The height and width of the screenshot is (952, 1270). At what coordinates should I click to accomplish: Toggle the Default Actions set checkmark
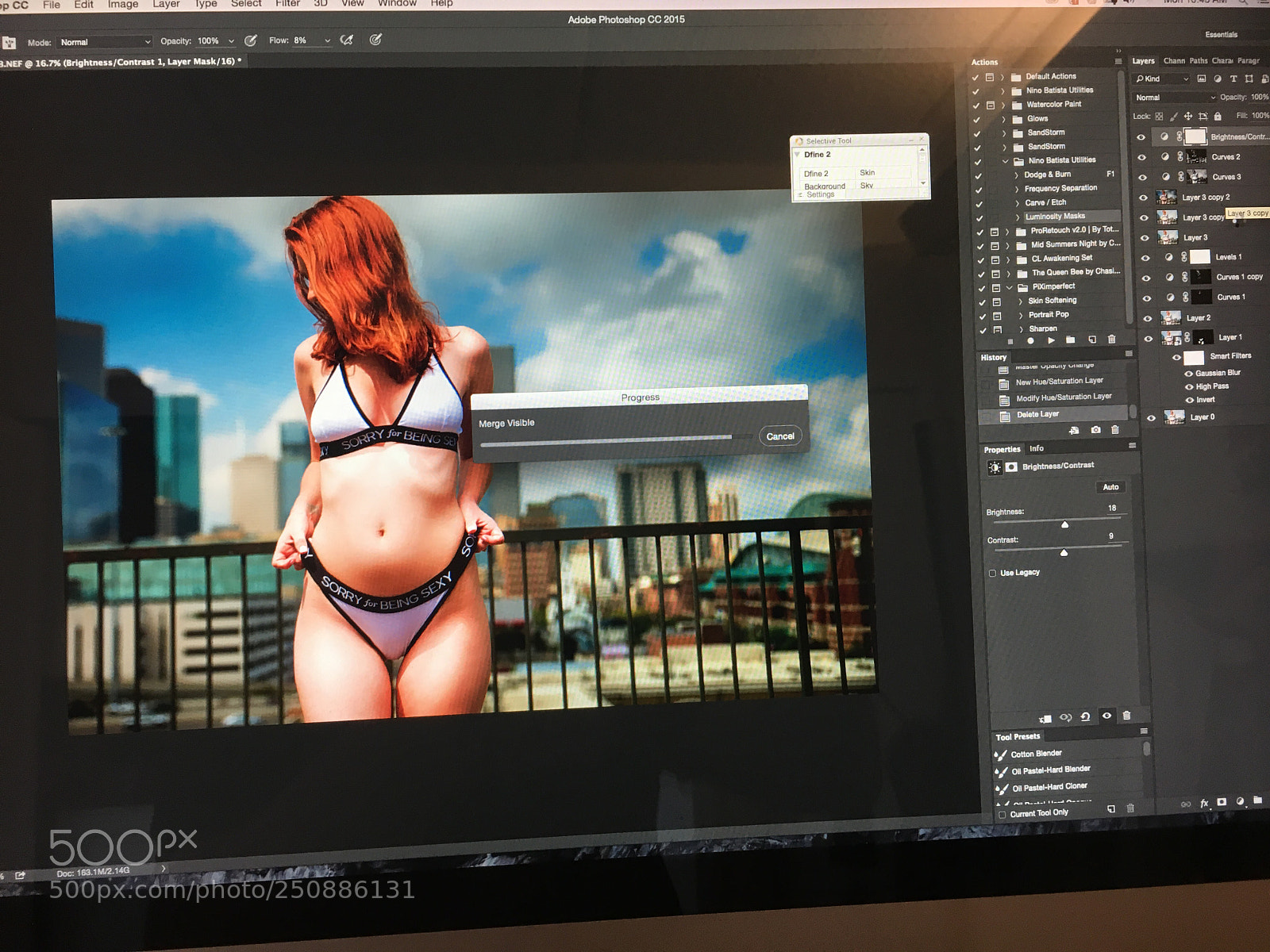click(976, 78)
